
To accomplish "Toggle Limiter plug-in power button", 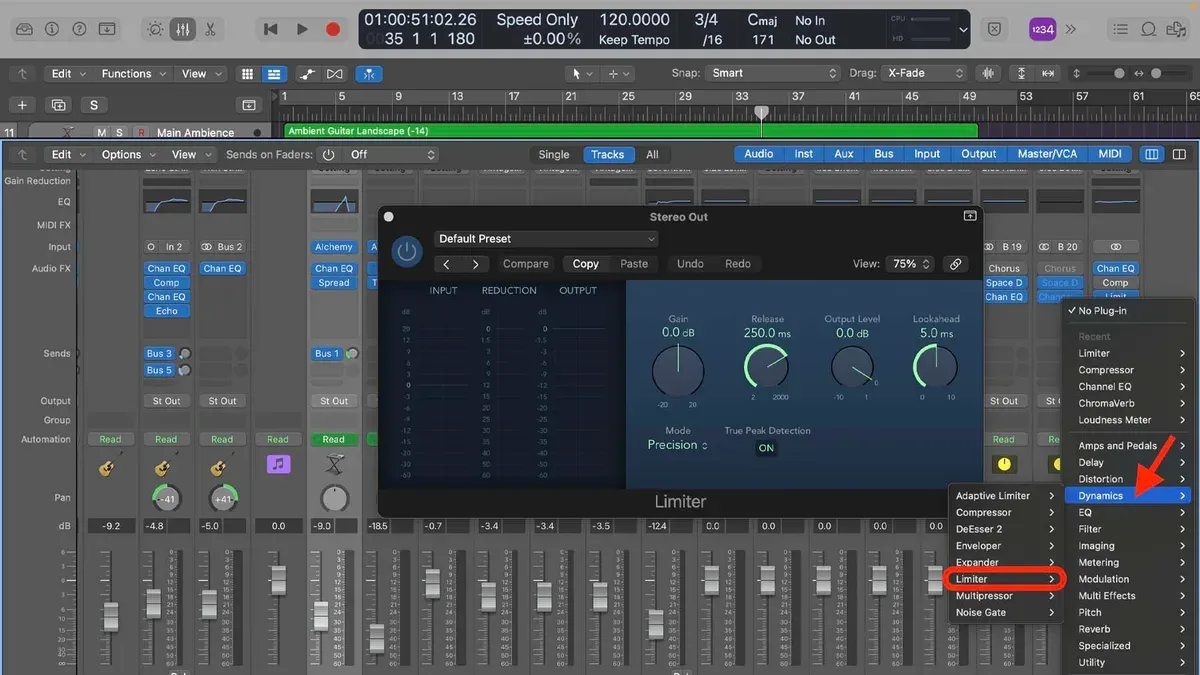I will [406, 251].
